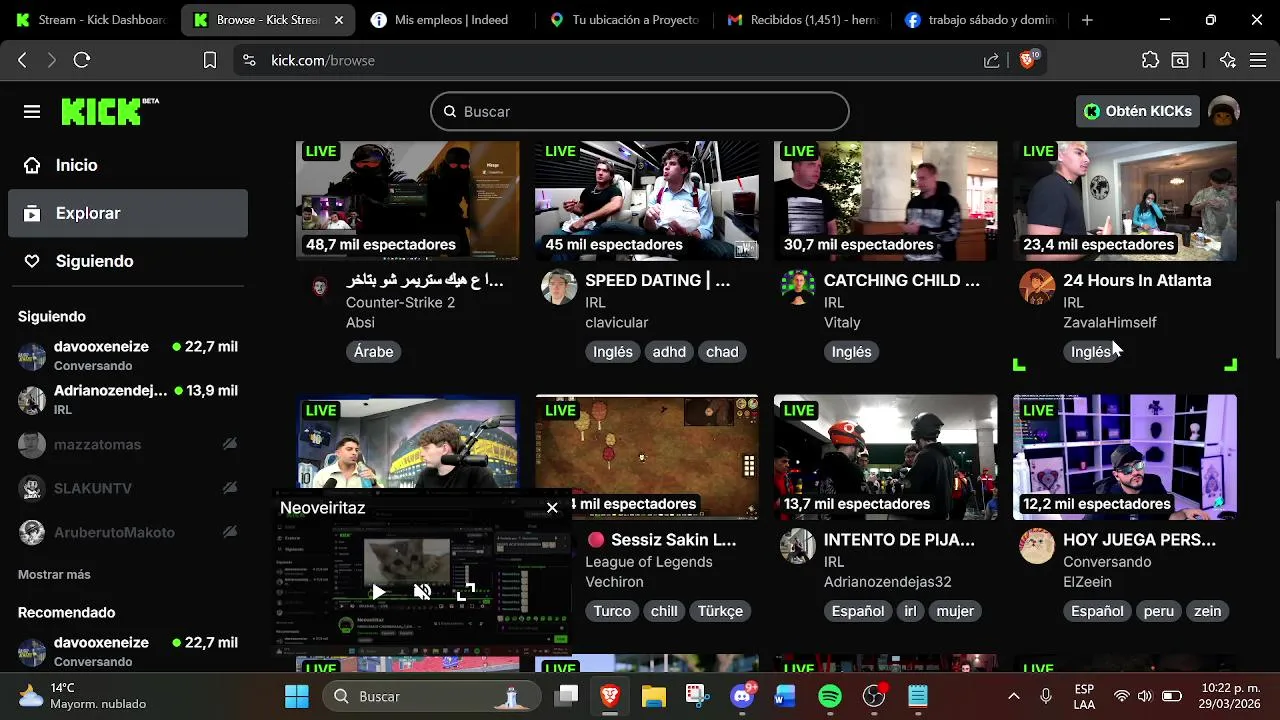Viewport: 1280px width, 720px height.
Task: Open the CATCHING CHILD stream thumbnail
Action: click(x=885, y=200)
